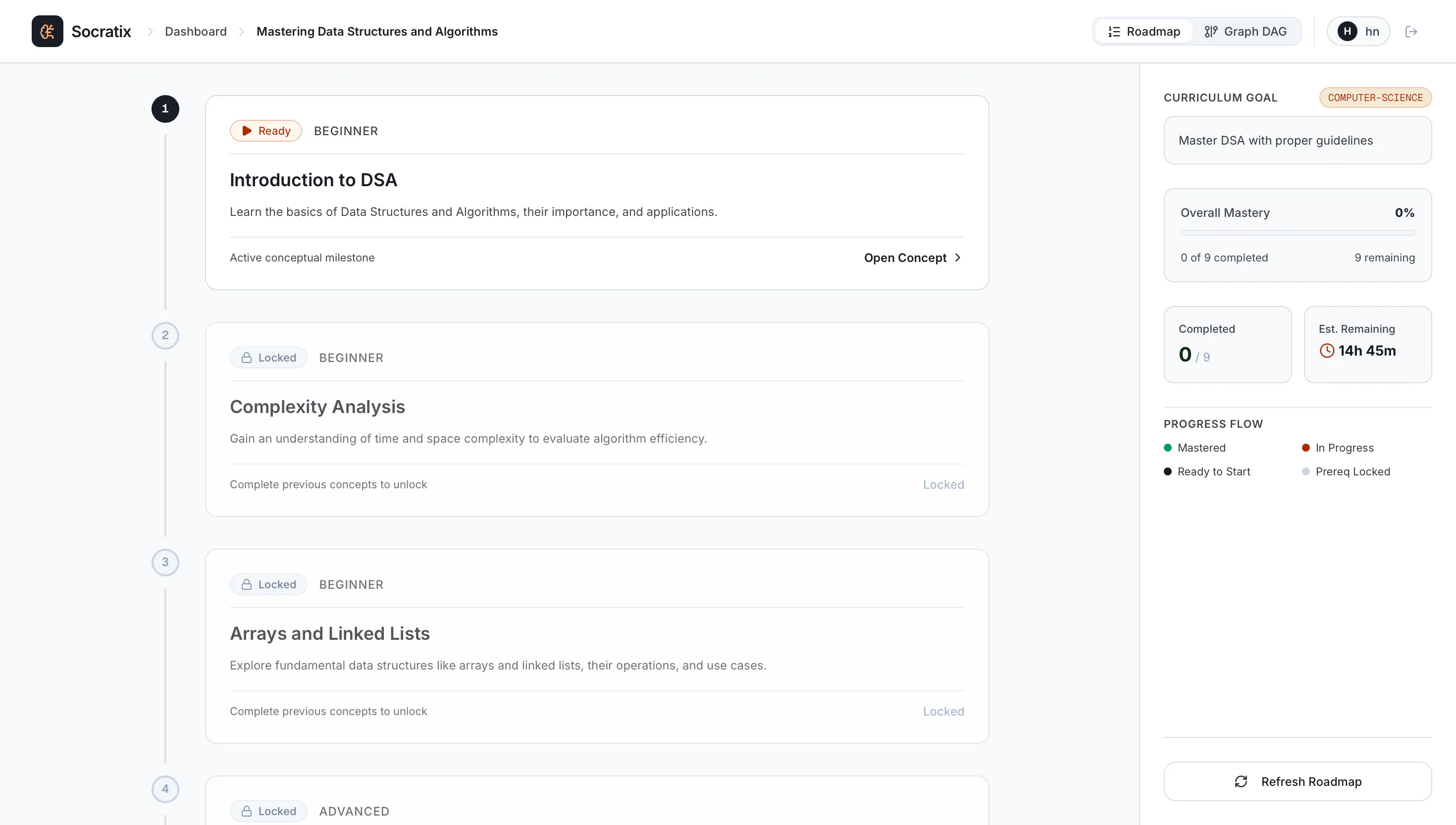The width and height of the screenshot is (1456, 825).
Task: Click the Arrays and Linked Lists title
Action: click(x=330, y=633)
